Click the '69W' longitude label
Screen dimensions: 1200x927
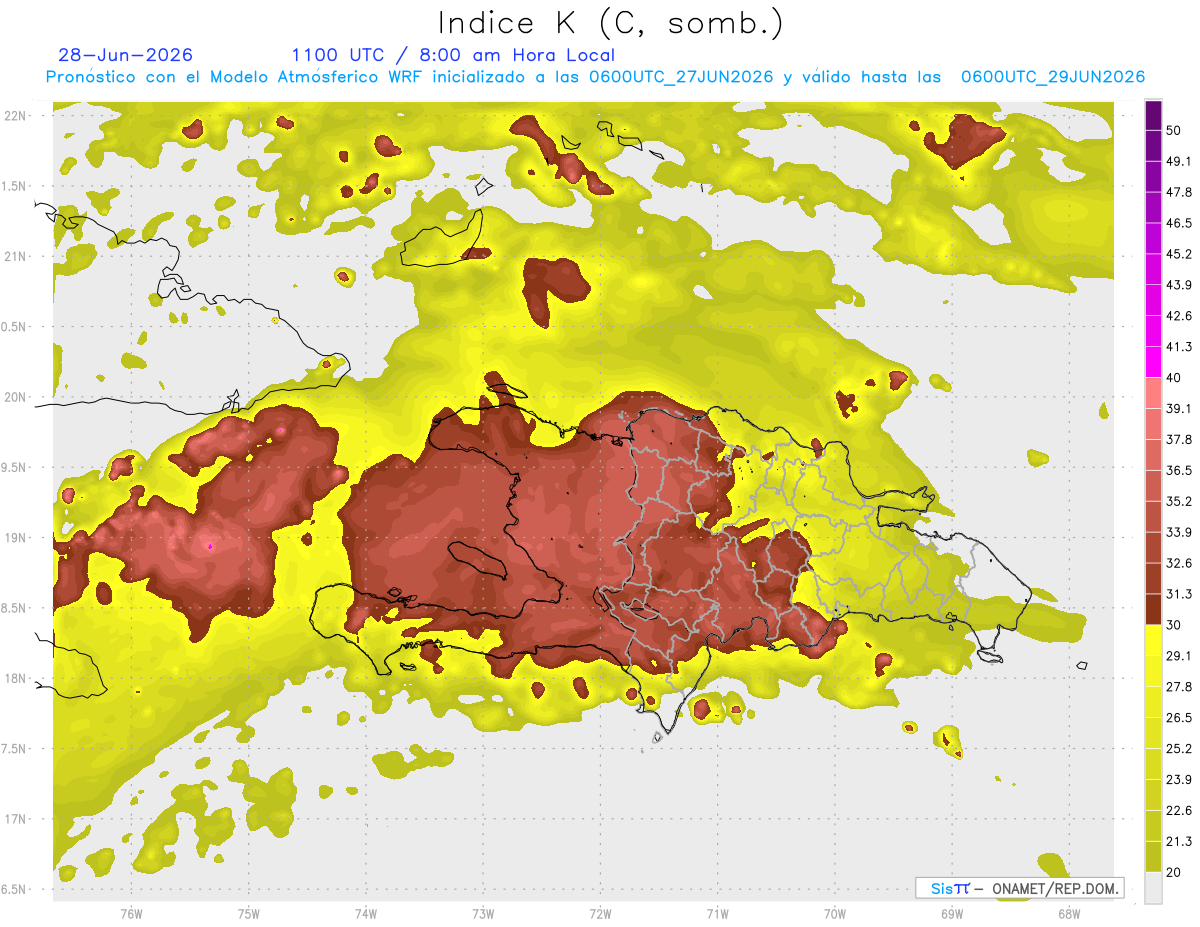951,913
